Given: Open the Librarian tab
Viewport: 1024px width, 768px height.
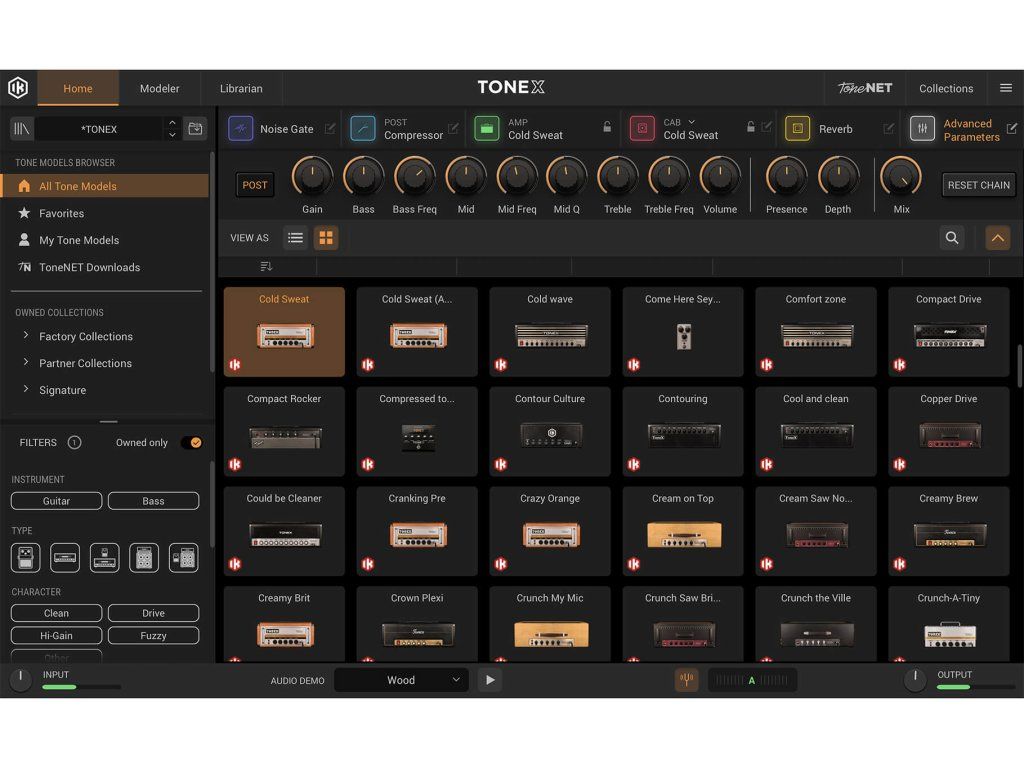Looking at the screenshot, I should [241, 88].
